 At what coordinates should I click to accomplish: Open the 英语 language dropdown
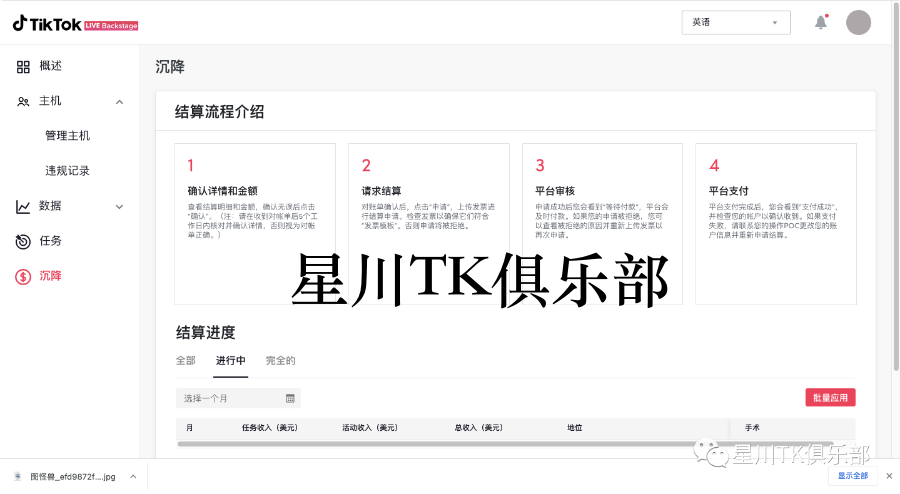pyautogui.click(x=736, y=22)
